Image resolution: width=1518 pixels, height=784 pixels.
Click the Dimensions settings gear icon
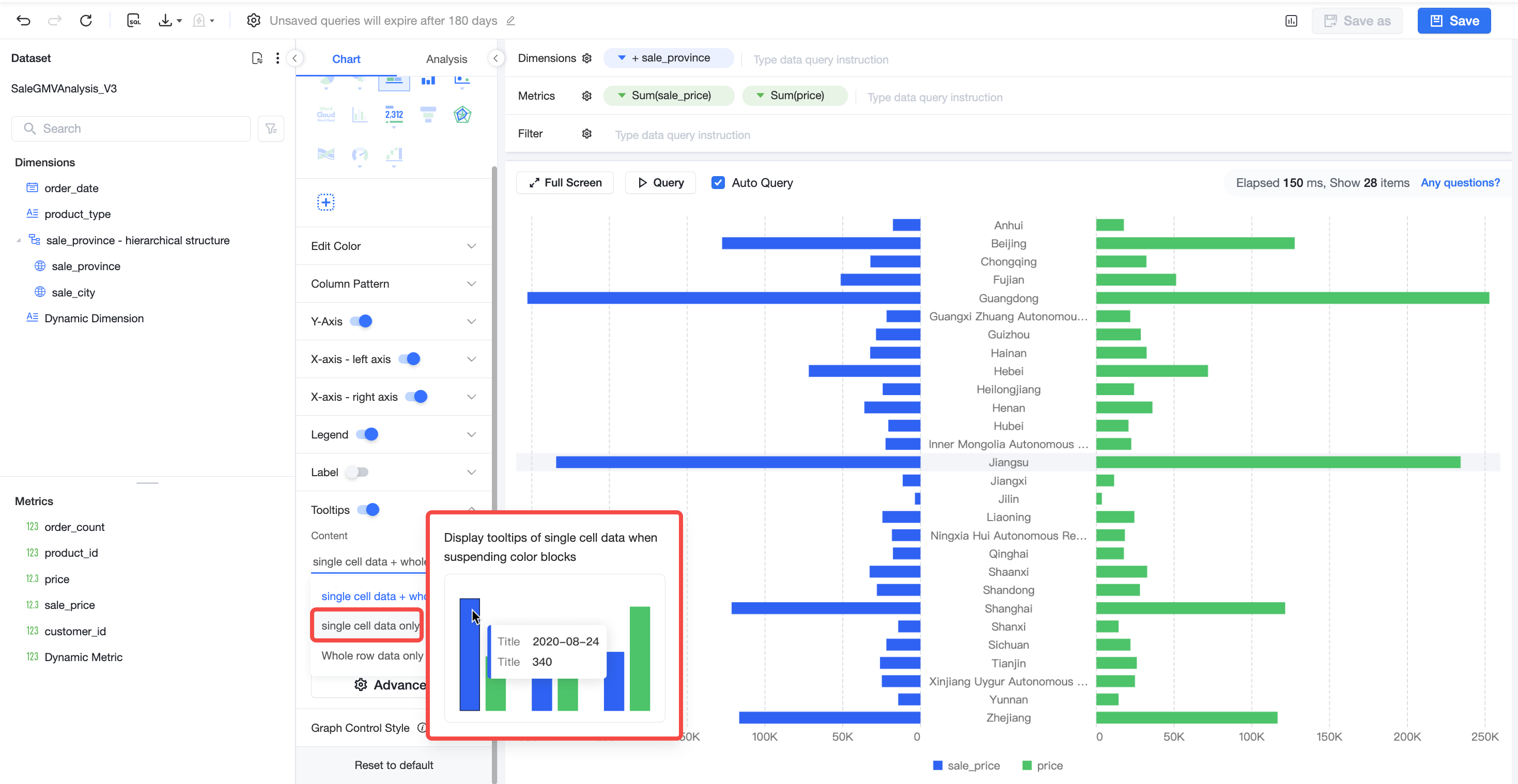(587, 58)
